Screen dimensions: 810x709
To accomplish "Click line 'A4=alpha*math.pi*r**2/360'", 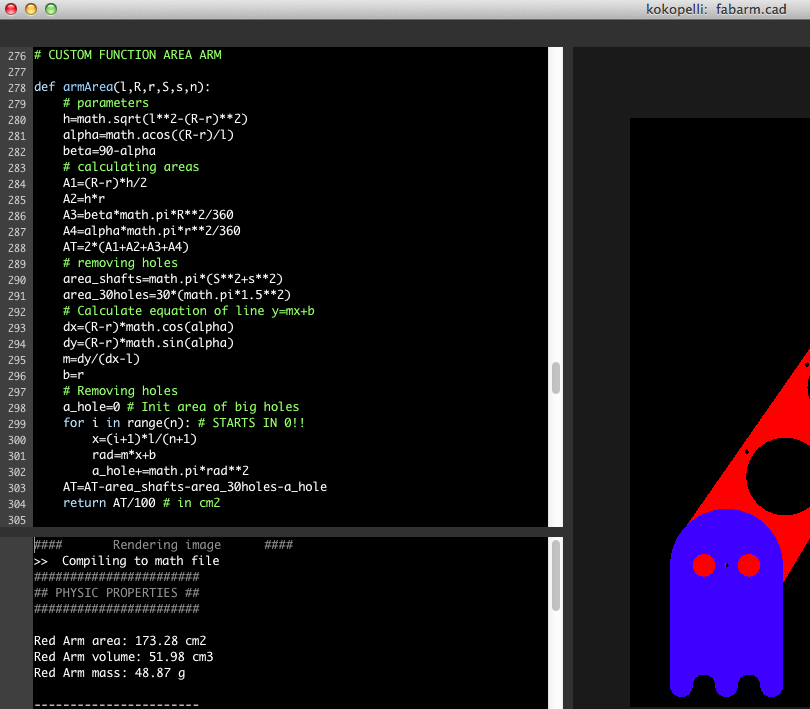I will [151, 231].
